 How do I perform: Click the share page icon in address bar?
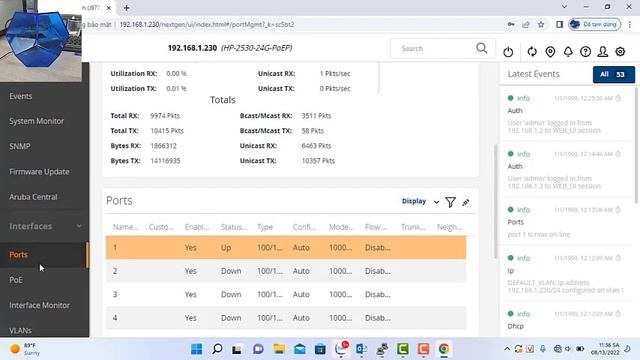coord(526,24)
